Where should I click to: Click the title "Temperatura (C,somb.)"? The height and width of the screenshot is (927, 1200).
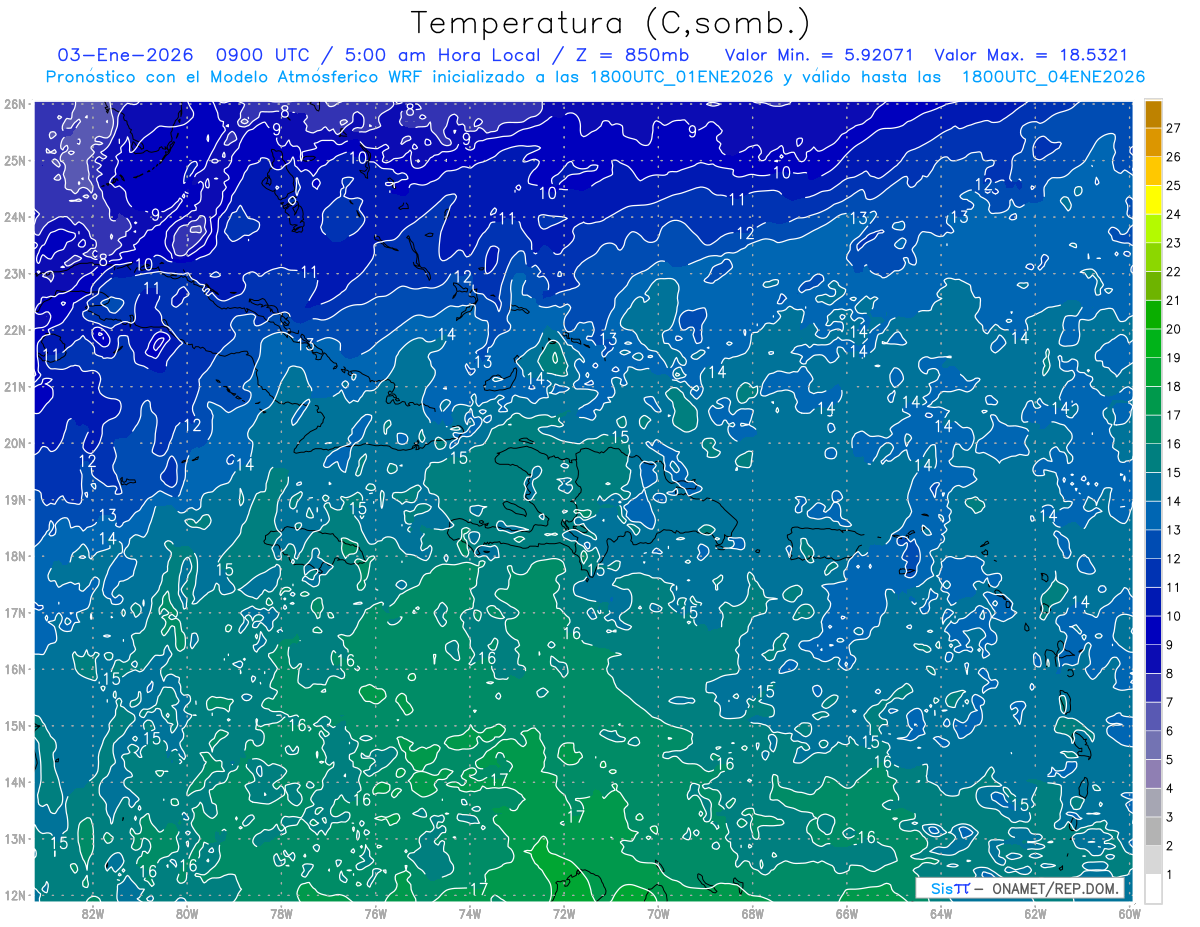pos(610,23)
